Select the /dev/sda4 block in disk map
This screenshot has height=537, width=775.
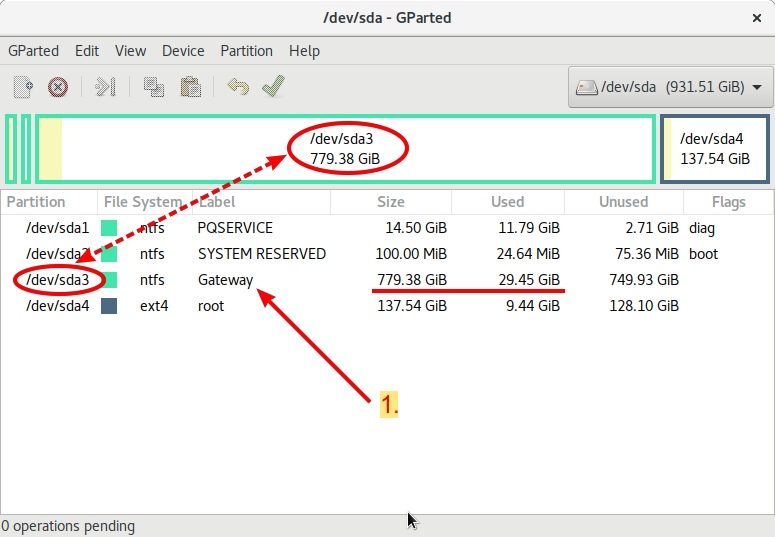click(714, 149)
